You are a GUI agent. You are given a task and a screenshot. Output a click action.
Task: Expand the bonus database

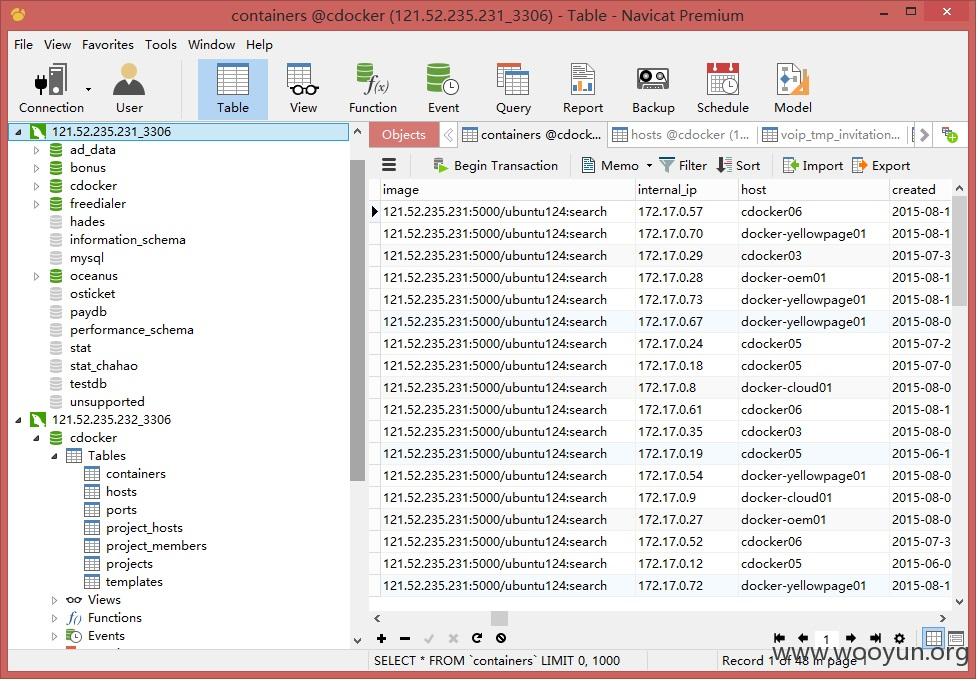pos(36,168)
